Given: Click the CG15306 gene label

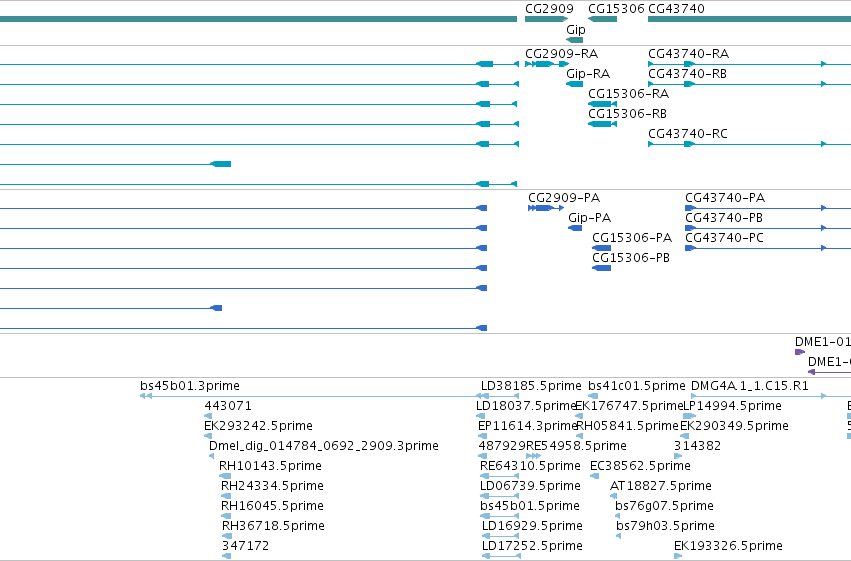Looking at the screenshot, I should pyautogui.click(x=616, y=9).
